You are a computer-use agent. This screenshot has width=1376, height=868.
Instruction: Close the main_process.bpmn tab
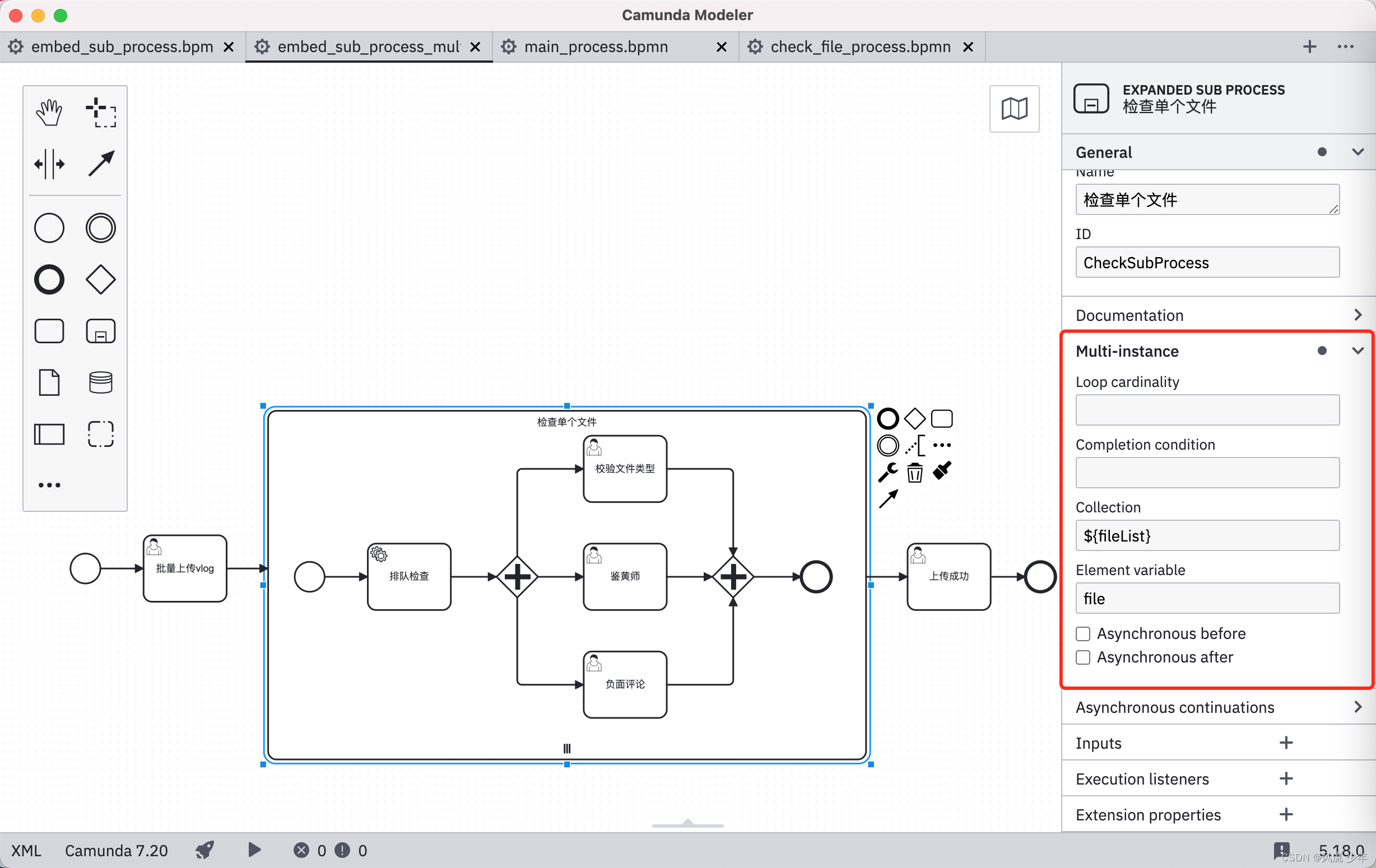722,47
